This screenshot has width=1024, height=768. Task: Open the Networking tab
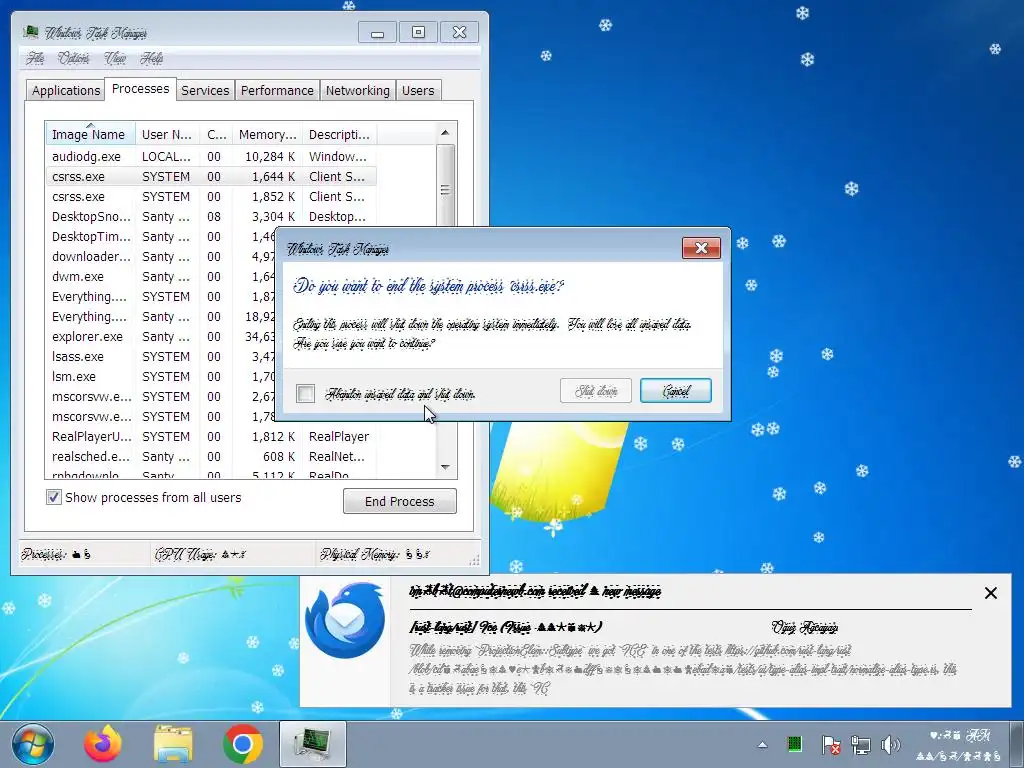point(357,90)
